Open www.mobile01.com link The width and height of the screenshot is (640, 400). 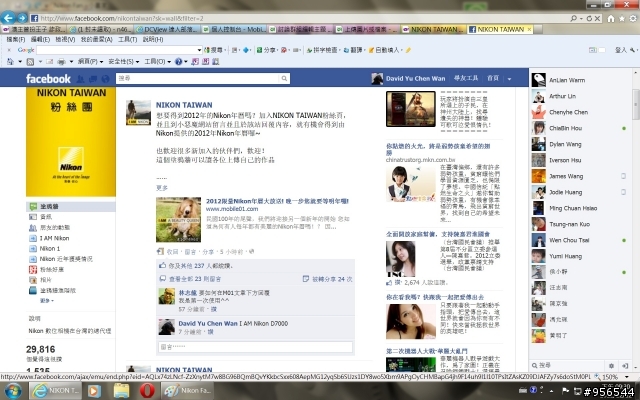click(x=232, y=209)
